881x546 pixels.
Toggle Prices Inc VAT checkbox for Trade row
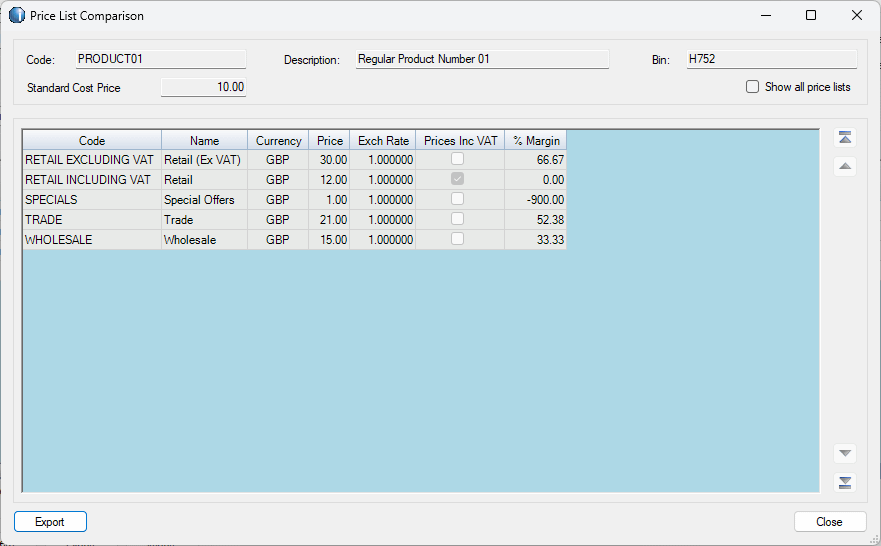[457, 219]
